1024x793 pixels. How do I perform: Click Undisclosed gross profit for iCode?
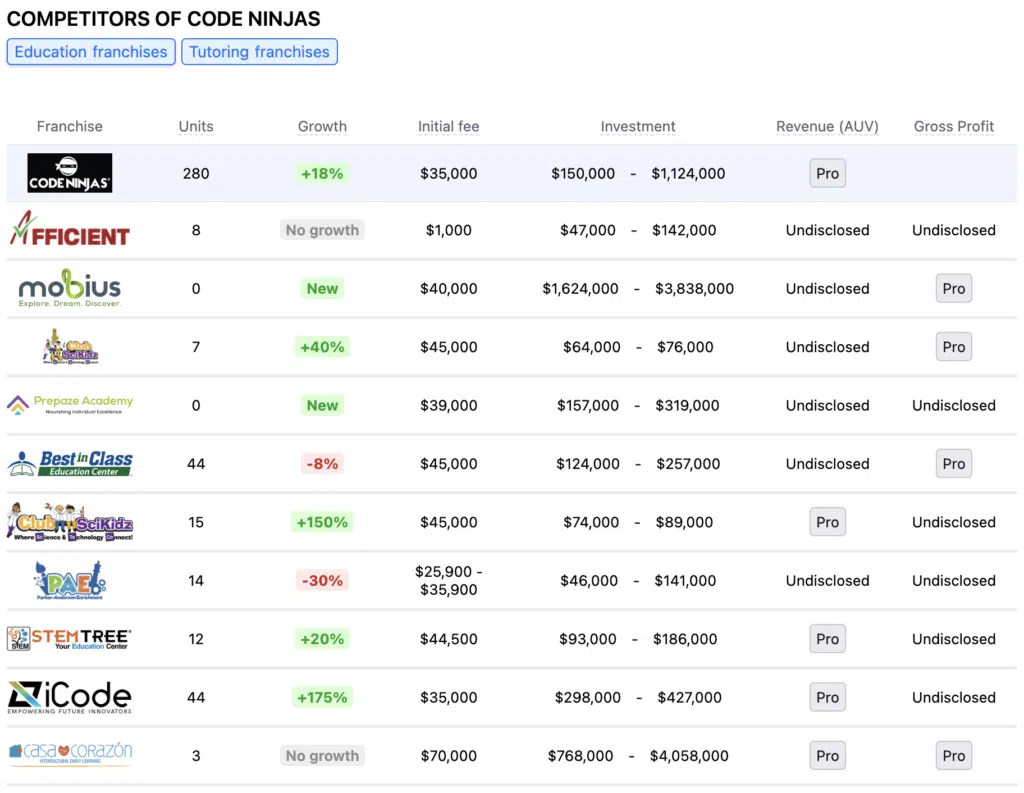(953, 697)
